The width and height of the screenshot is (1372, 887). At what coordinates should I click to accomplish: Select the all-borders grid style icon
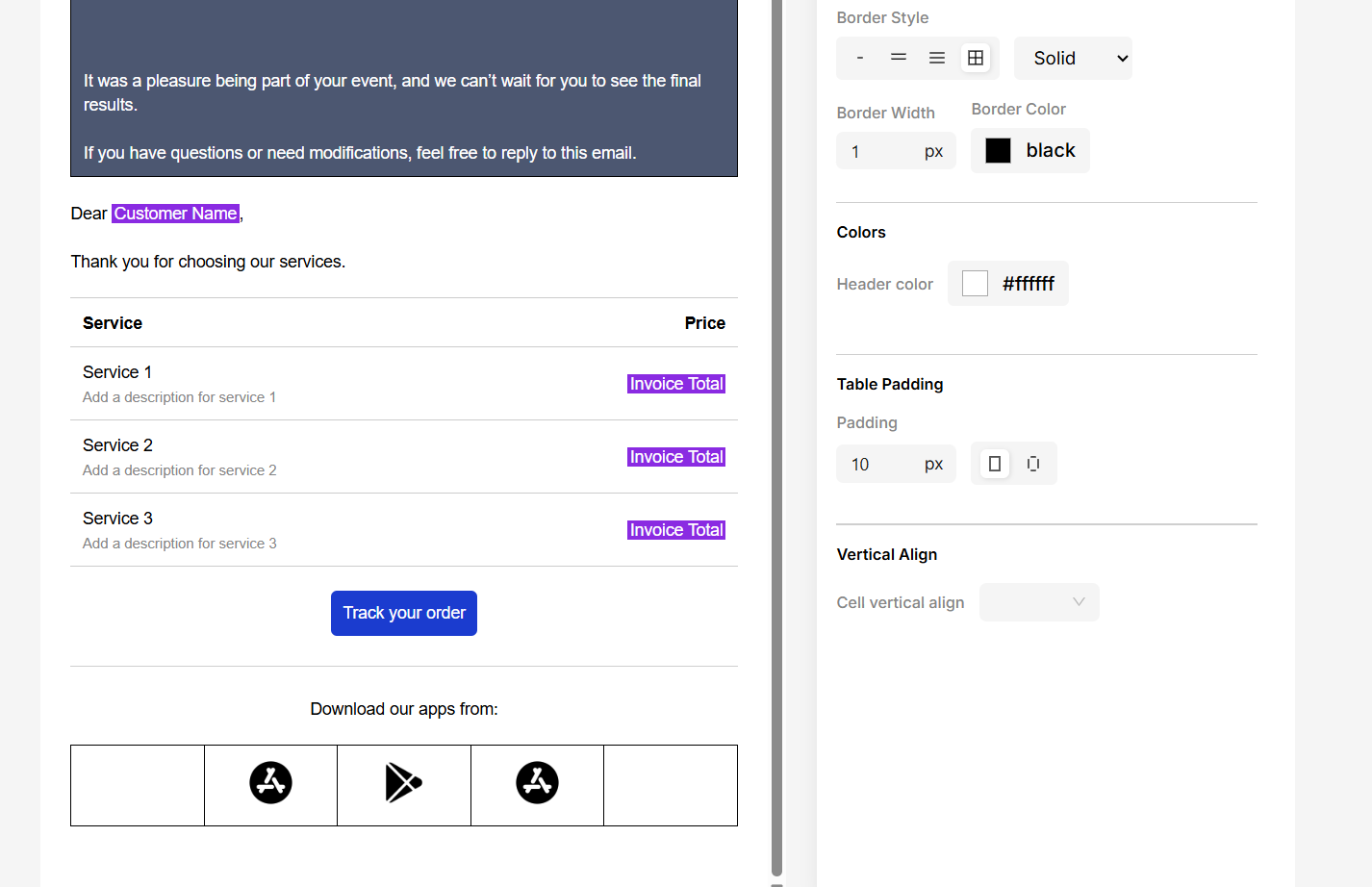pos(975,58)
